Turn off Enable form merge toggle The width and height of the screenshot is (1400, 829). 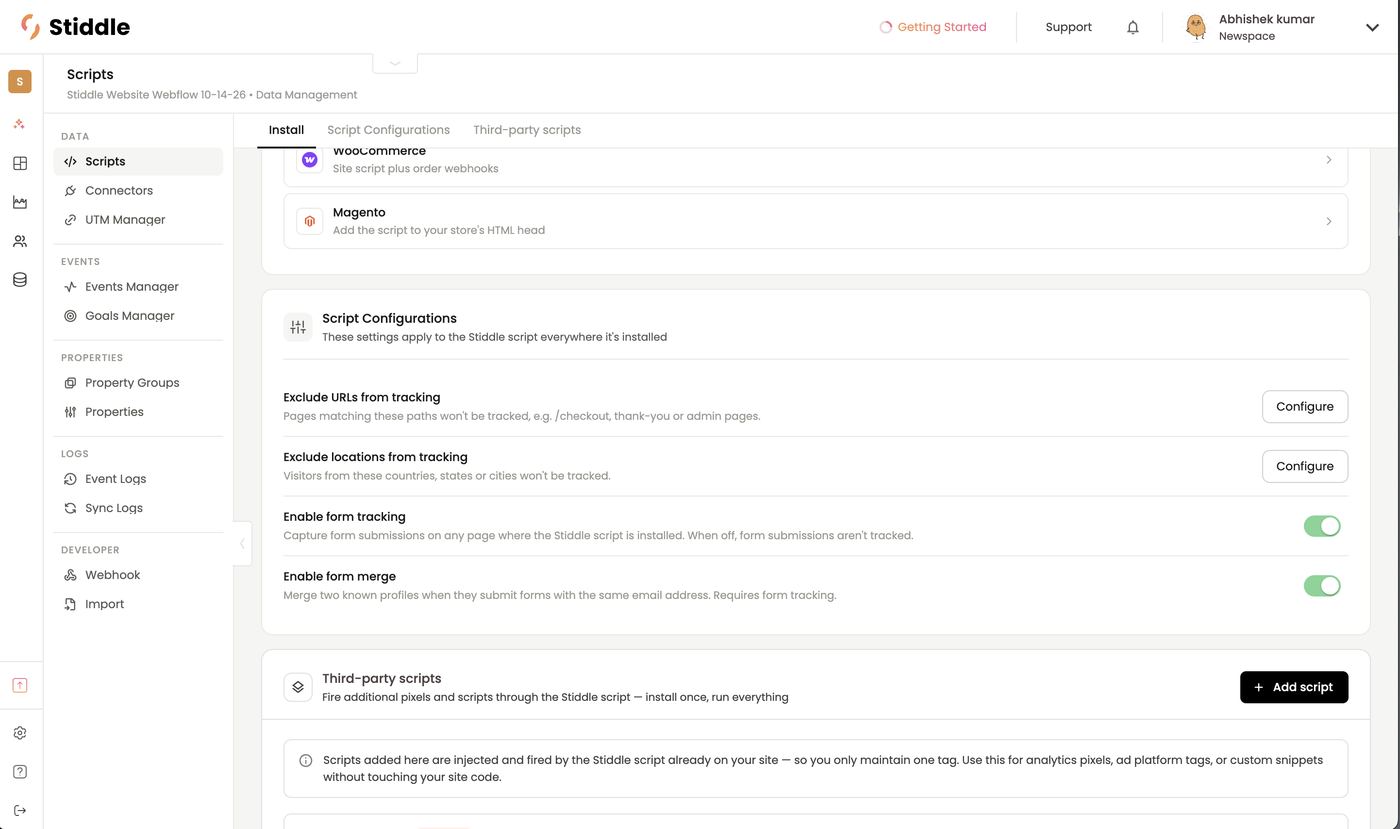[1322, 586]
